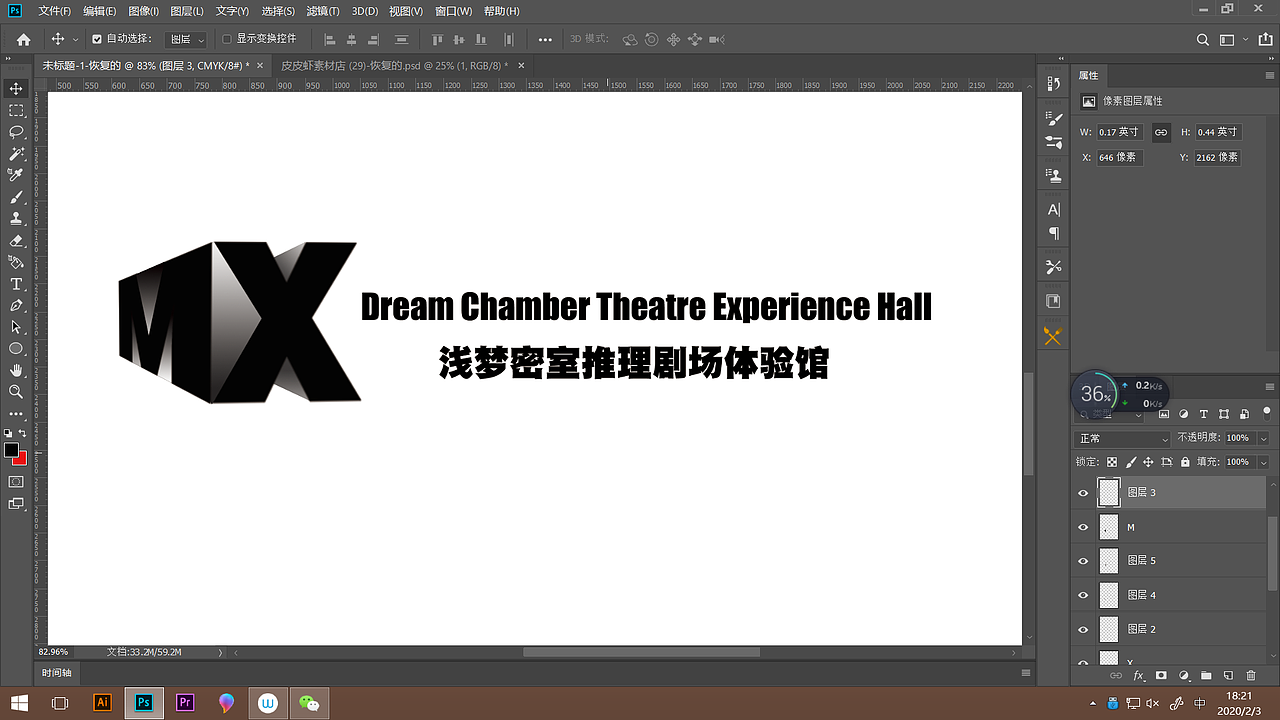Create new fill or adjustment layer icon
The width and height of the screenshot is (1280, 720).
point(1184,676)
